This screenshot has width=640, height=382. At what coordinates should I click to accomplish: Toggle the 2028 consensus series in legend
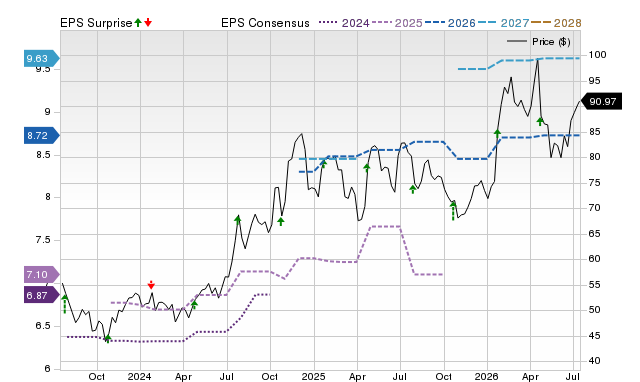tap(556, 23)
